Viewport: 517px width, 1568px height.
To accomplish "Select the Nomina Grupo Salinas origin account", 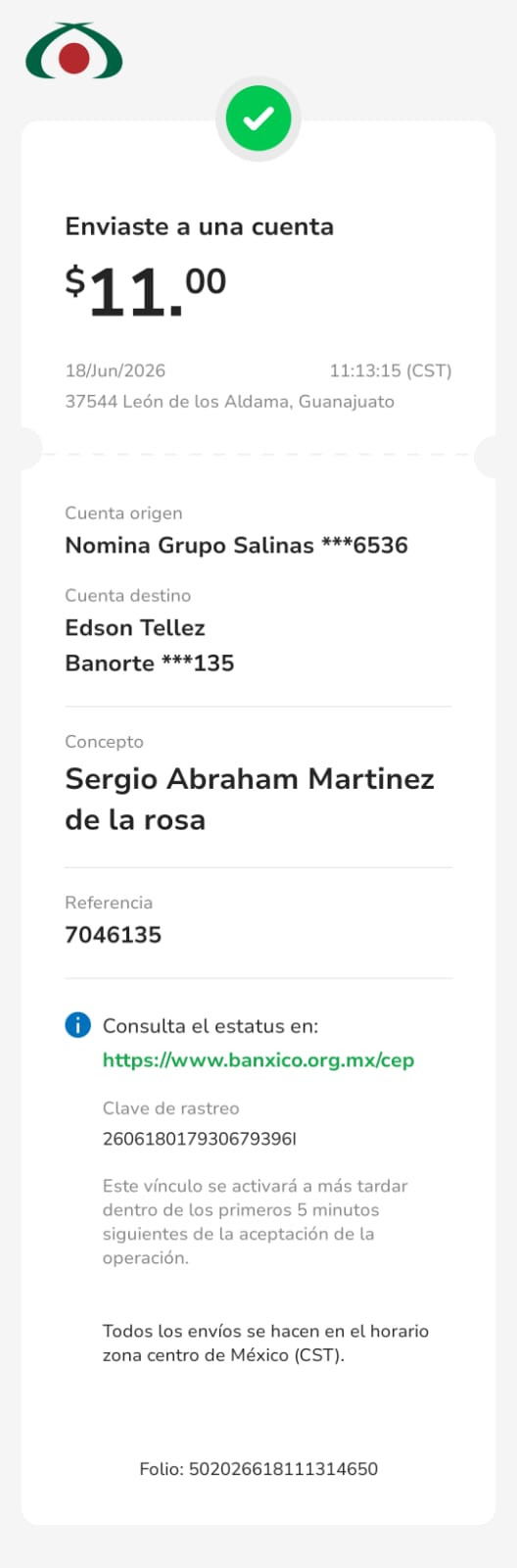I will 236,546.
